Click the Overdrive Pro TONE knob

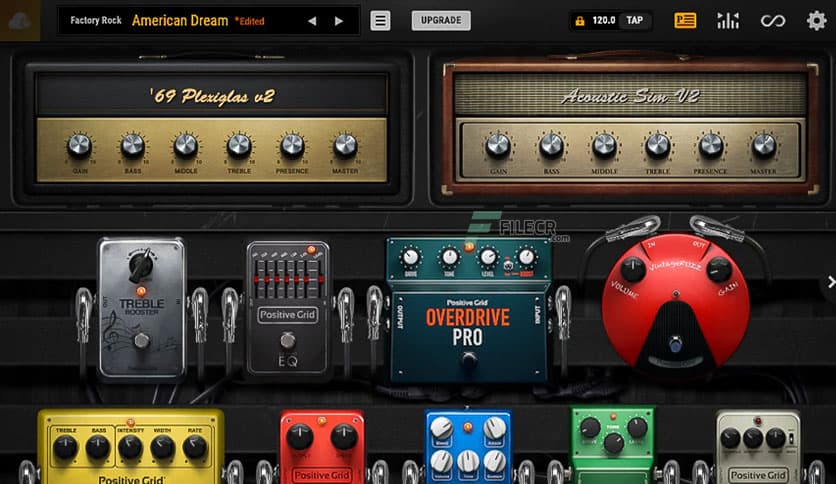(449, 257)
